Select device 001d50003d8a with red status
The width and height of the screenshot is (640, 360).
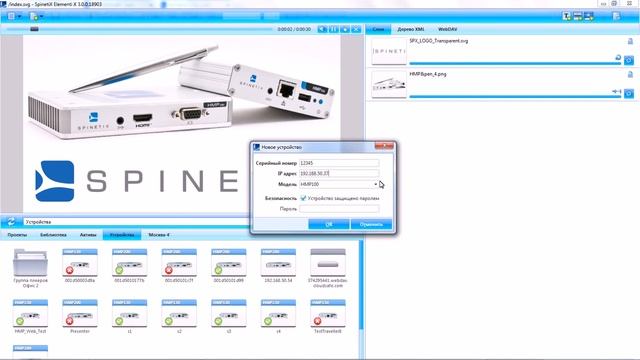(80, 266)
